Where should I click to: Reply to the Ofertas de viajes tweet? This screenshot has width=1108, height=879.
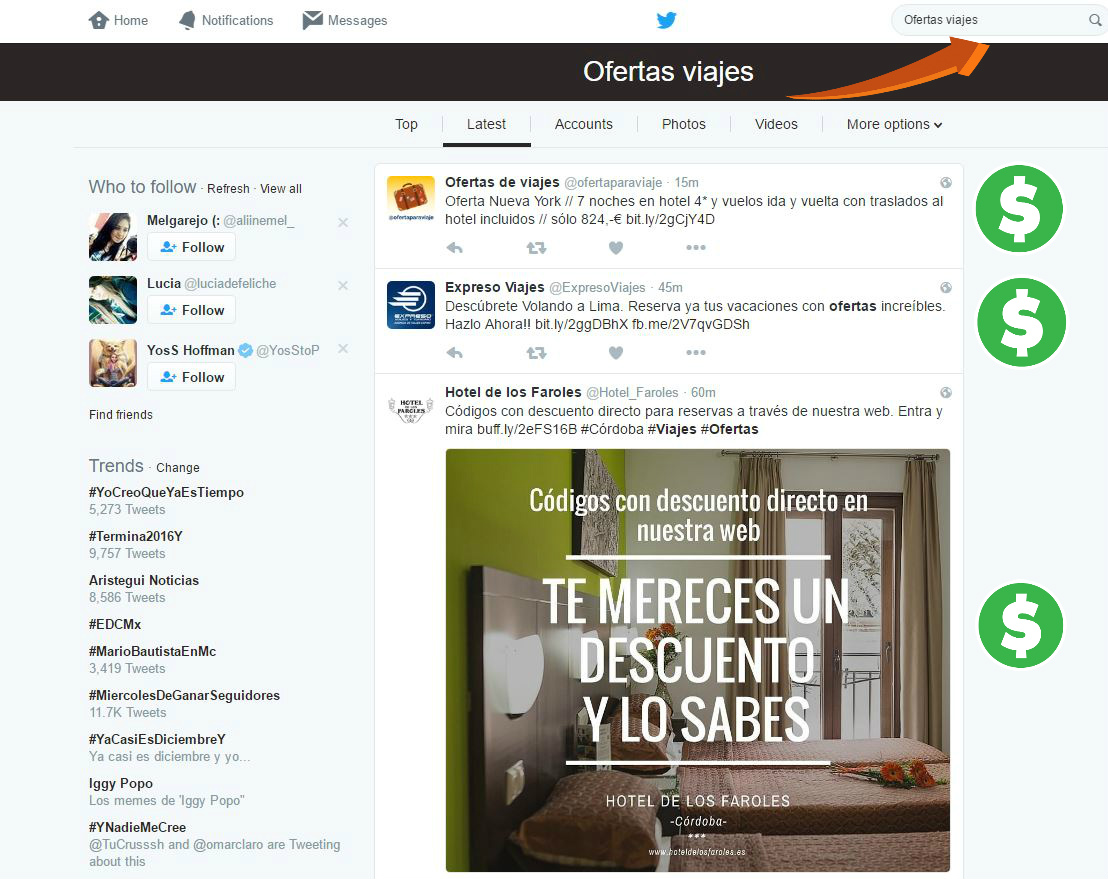click(x=454, y=247)
